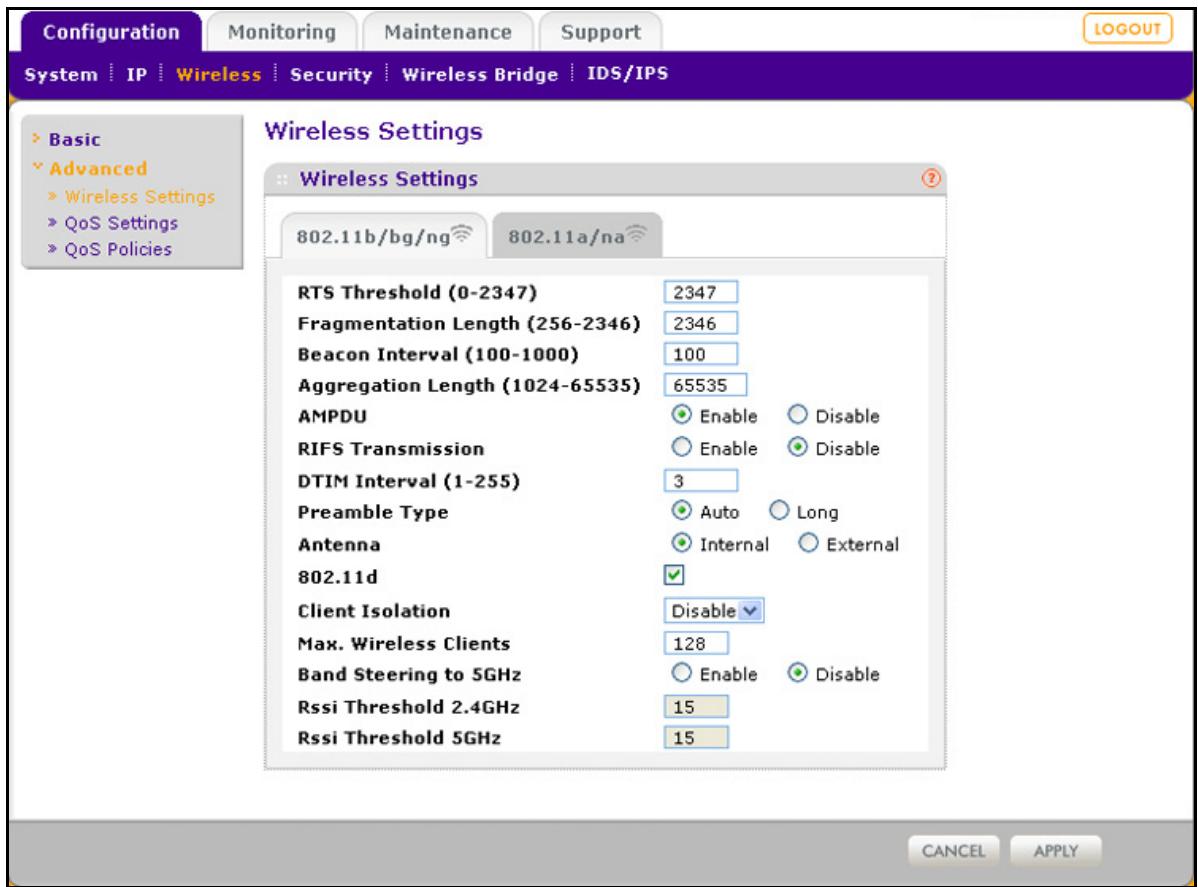This screenshot has width=1198, height=887.
Task: Enable Band Steering to 5GHz
Action: click(681, 673)
